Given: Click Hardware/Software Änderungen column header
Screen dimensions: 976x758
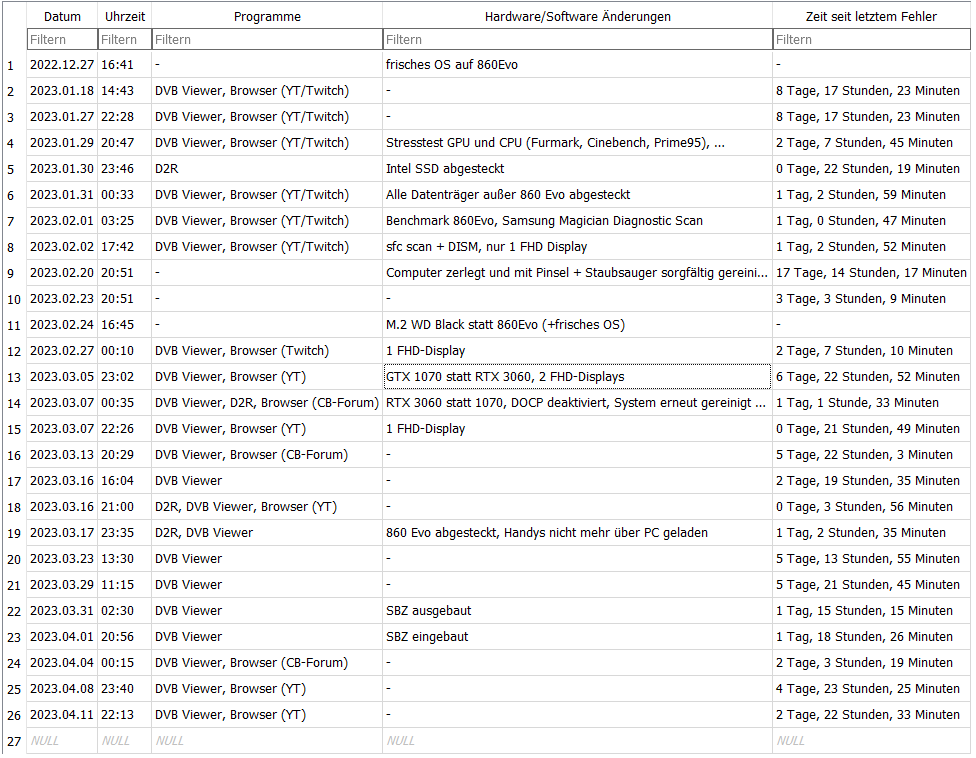Looking at the screenshot, I should [578, 16].
